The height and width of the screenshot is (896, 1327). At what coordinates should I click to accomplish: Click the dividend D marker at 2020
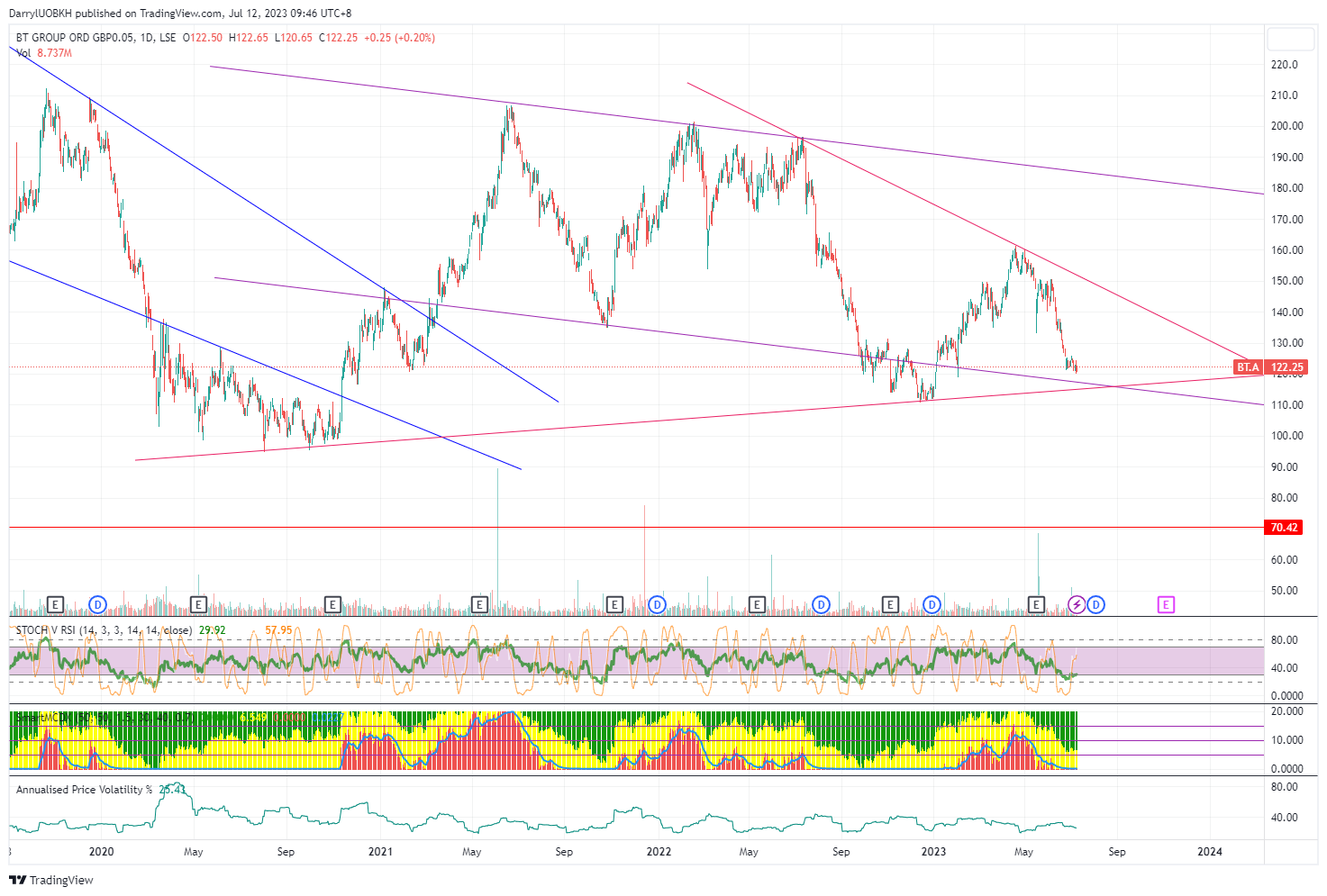pyautogui.click(x=98, y=604)
